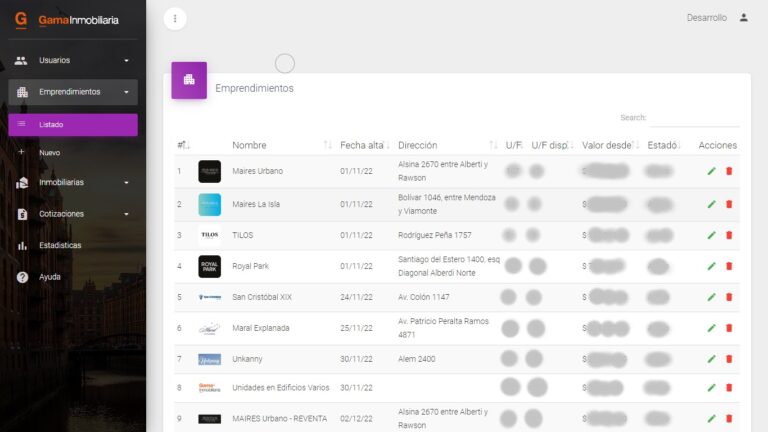Click the Estadísticas bar chart icon
This screenshot has height=432, width=768.
(x=22, y=245)
